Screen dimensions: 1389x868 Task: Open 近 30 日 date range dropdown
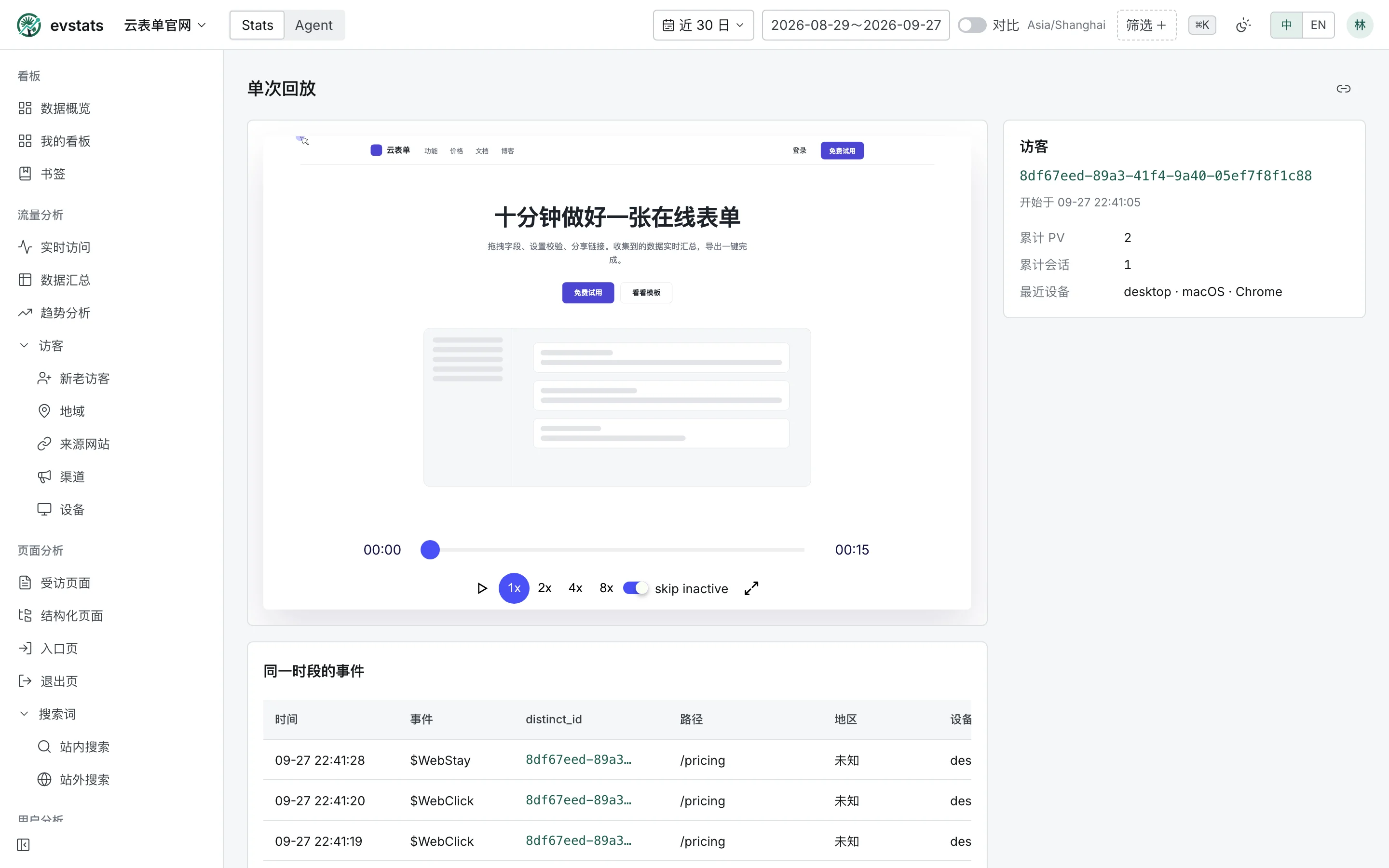[x=703, y=25]
